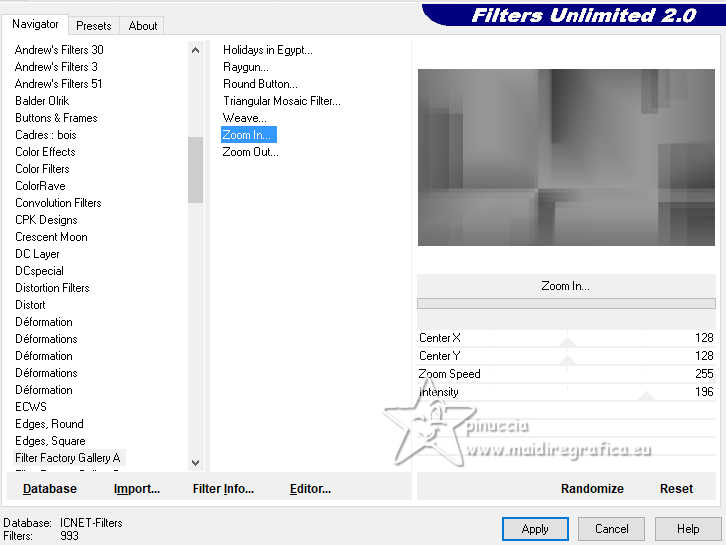Reset filter parameters
Screen dimensions: 726x545
point(676,489)
